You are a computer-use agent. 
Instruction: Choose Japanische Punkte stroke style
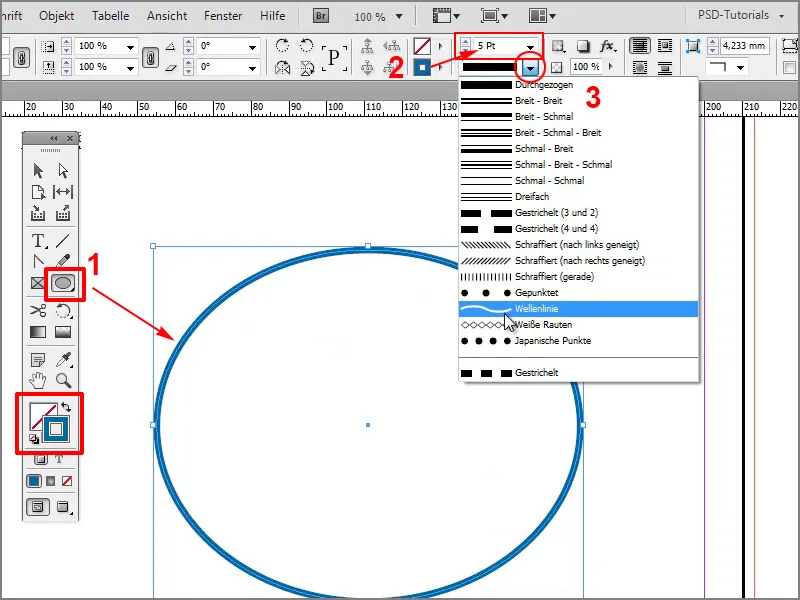[579, 341]
